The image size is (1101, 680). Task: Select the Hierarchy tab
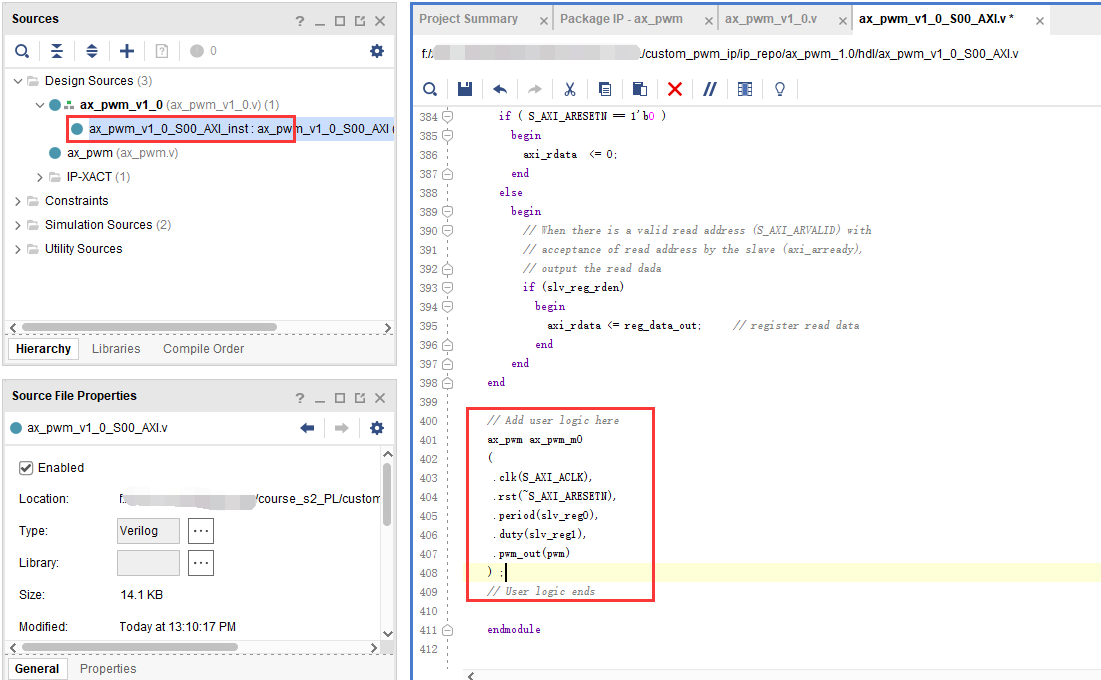point(44,349)
